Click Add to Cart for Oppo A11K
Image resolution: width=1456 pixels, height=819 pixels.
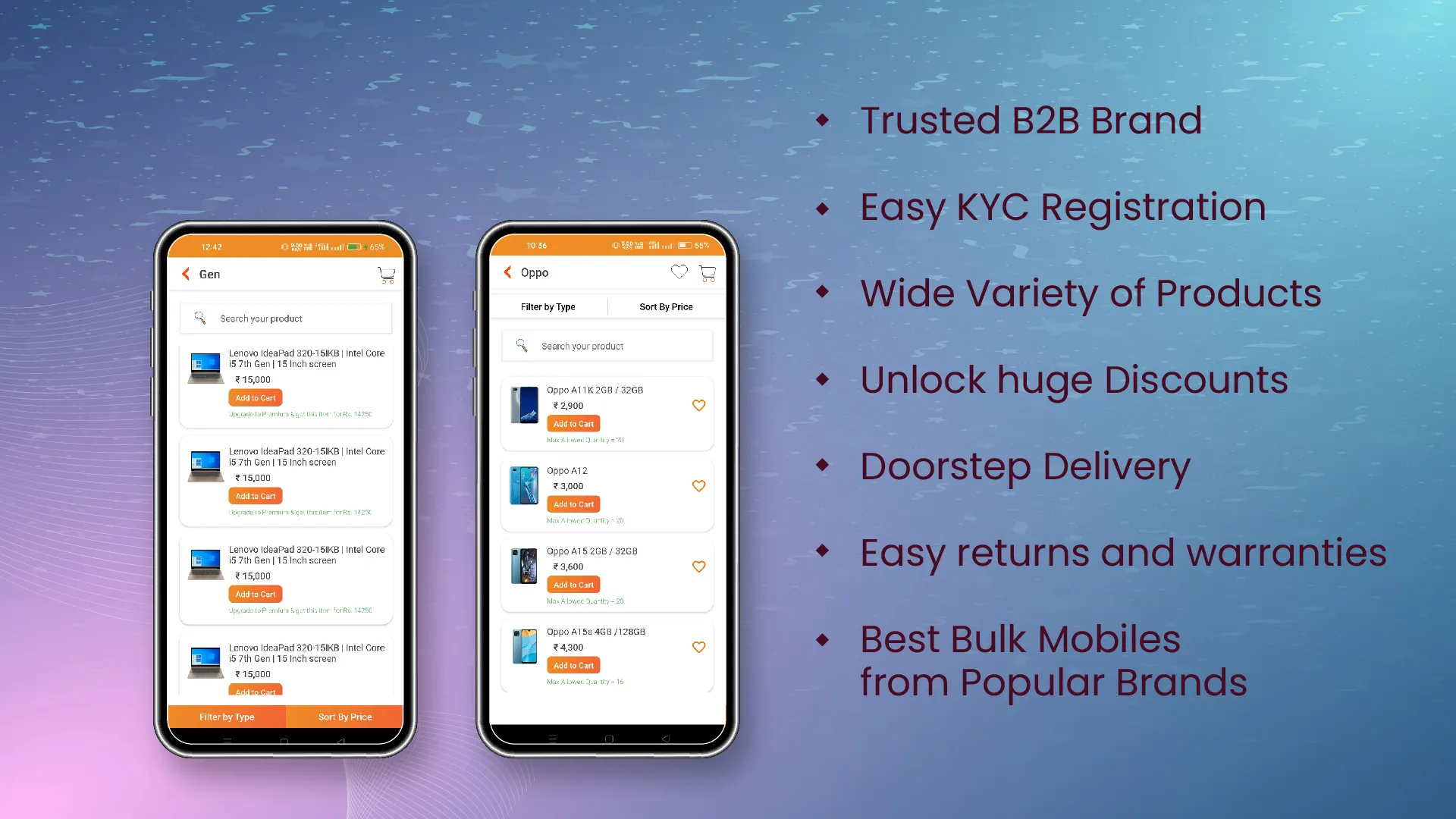pyautogui.click(x=573, y=423)
